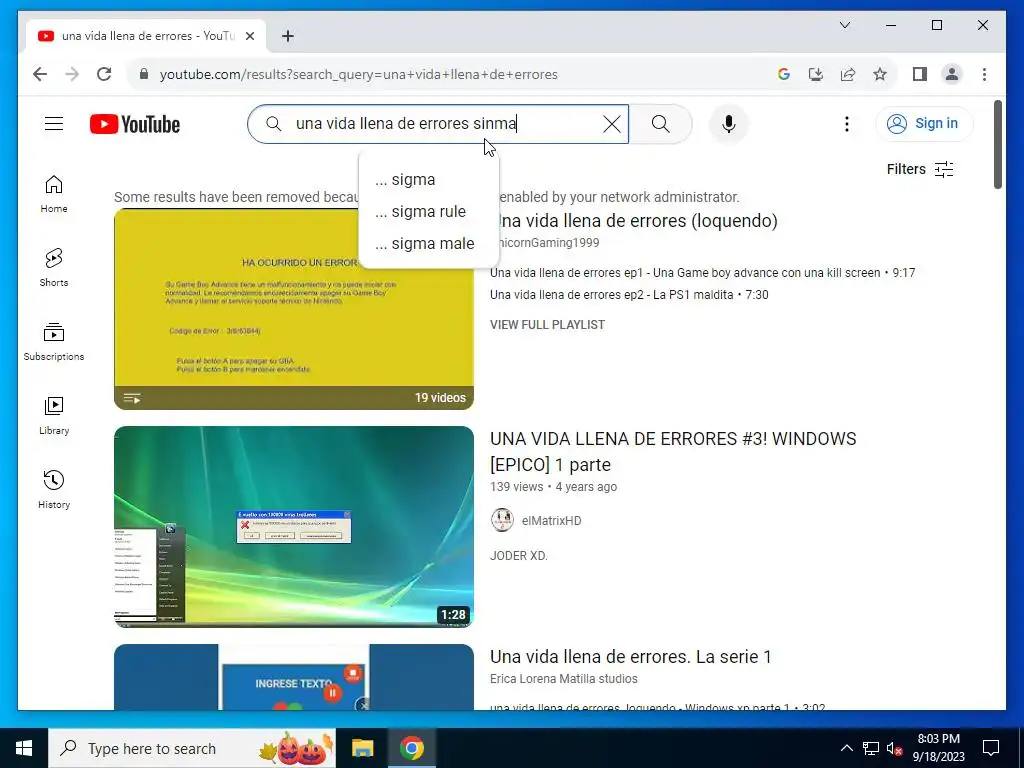Click the Sign in button
Viewport: 1024px width, 768px height.
tap(924, 123)
